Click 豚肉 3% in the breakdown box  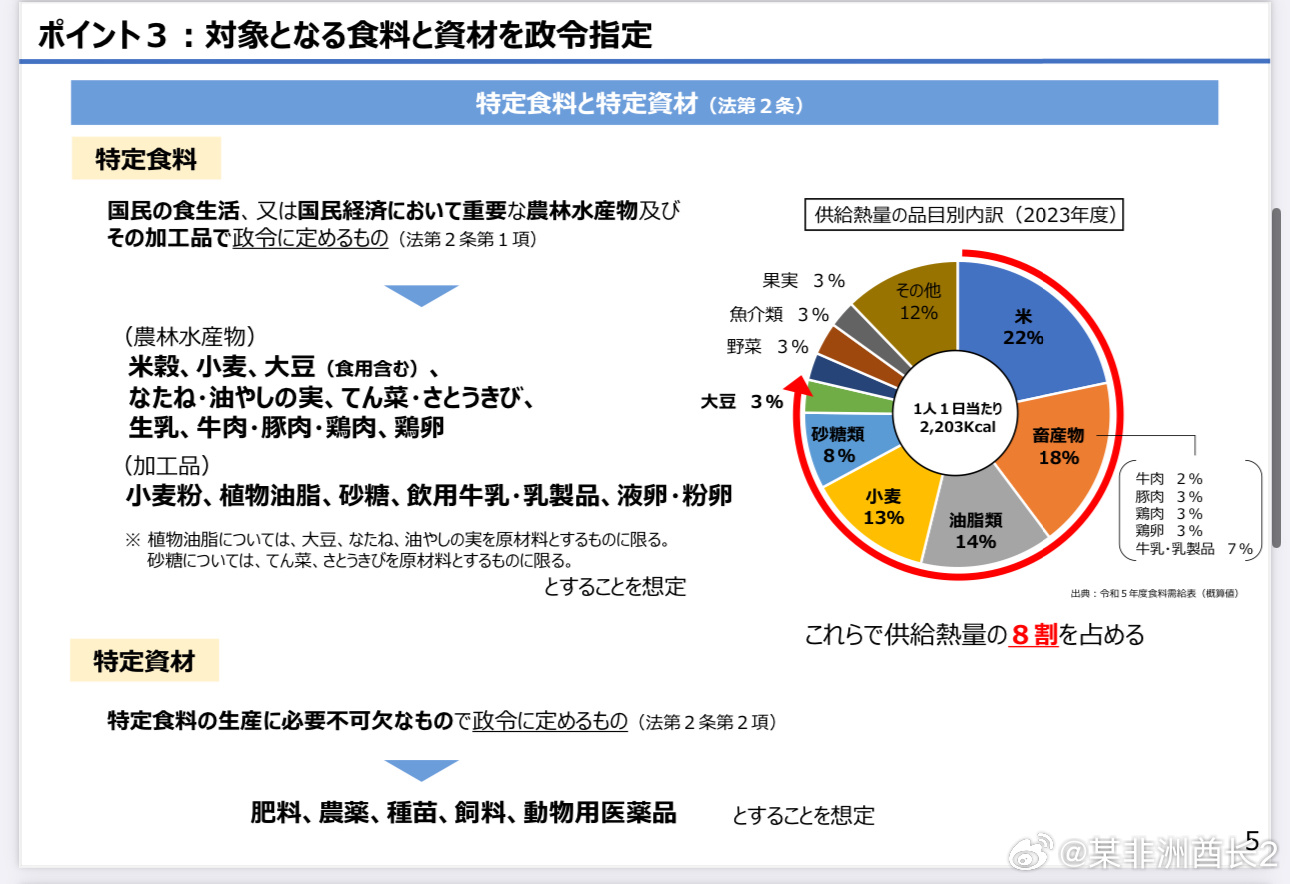pyautogui.click(x=1169, y=496)
